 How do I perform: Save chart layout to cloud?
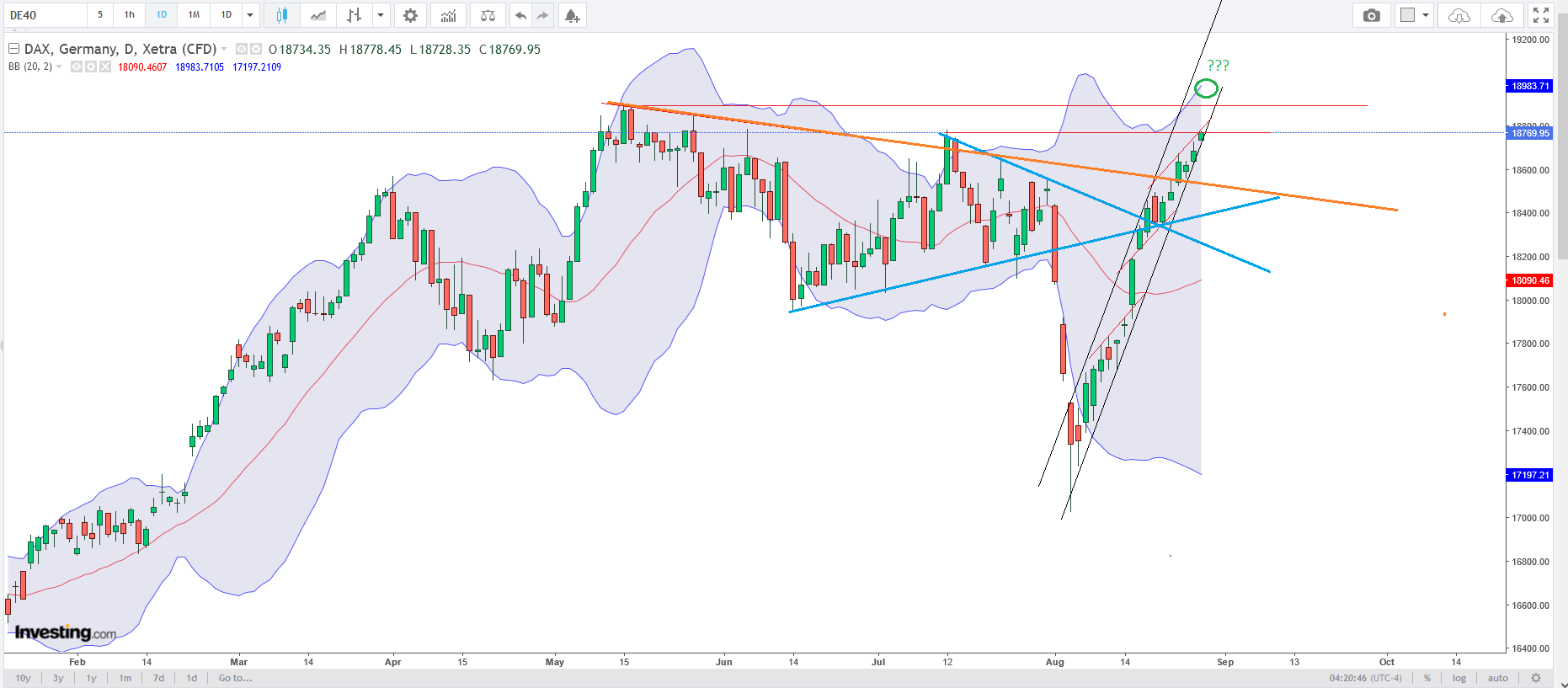pos(1501,15)
